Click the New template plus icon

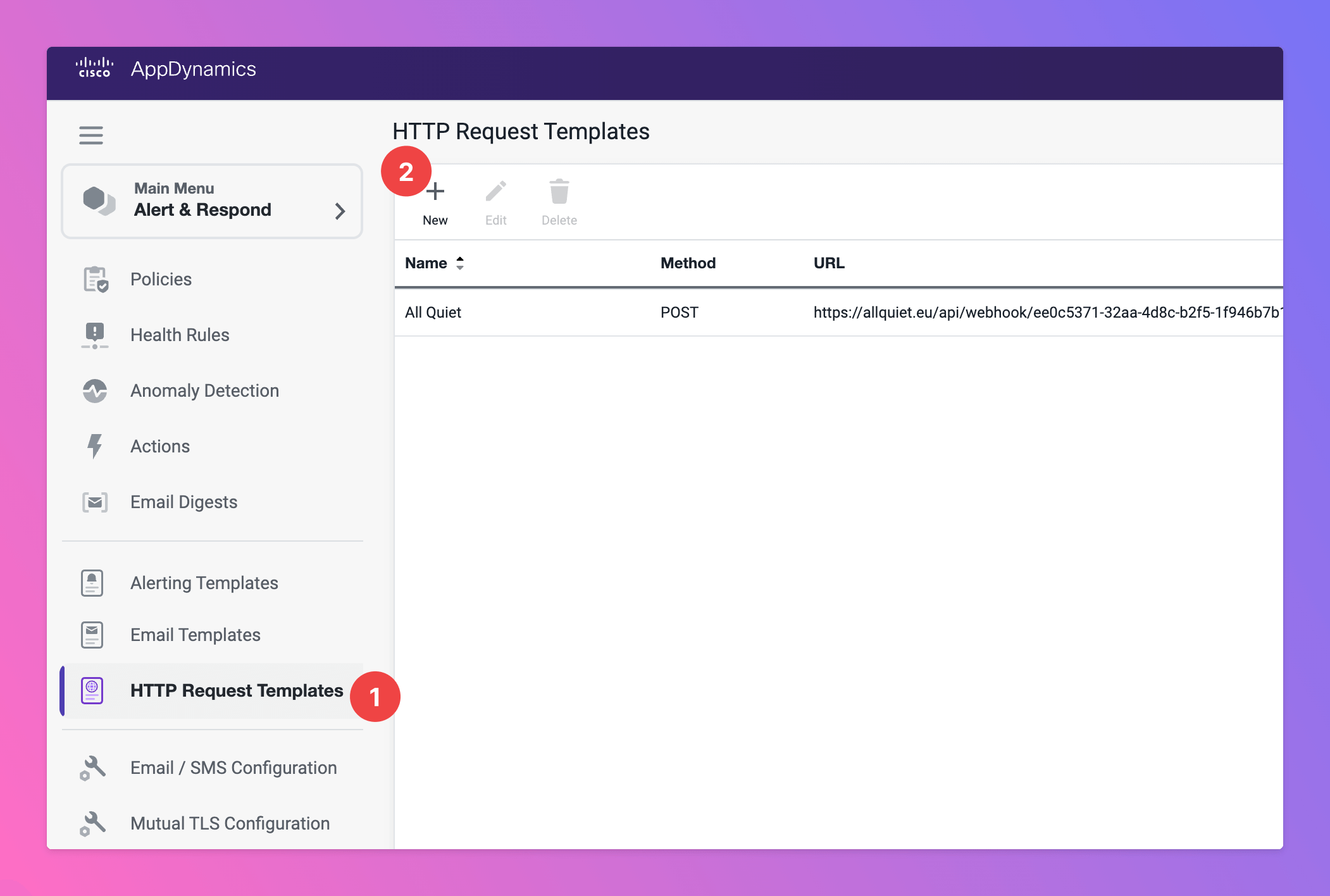click(435, 191)
